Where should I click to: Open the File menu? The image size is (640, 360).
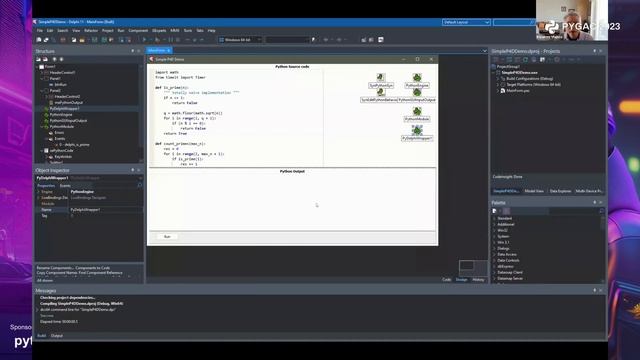[40, 31]
